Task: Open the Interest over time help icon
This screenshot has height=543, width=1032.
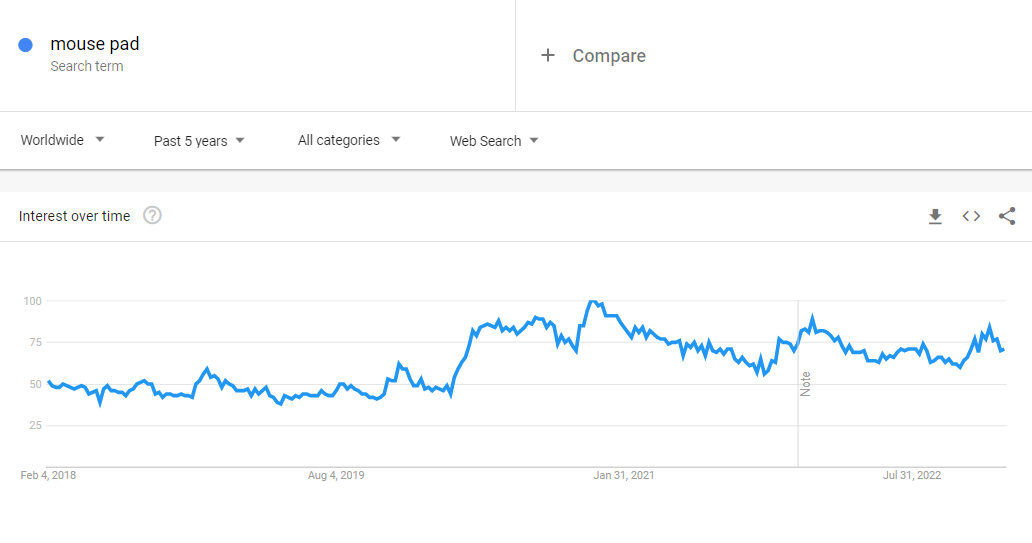Action: click(x=152, y=216)
